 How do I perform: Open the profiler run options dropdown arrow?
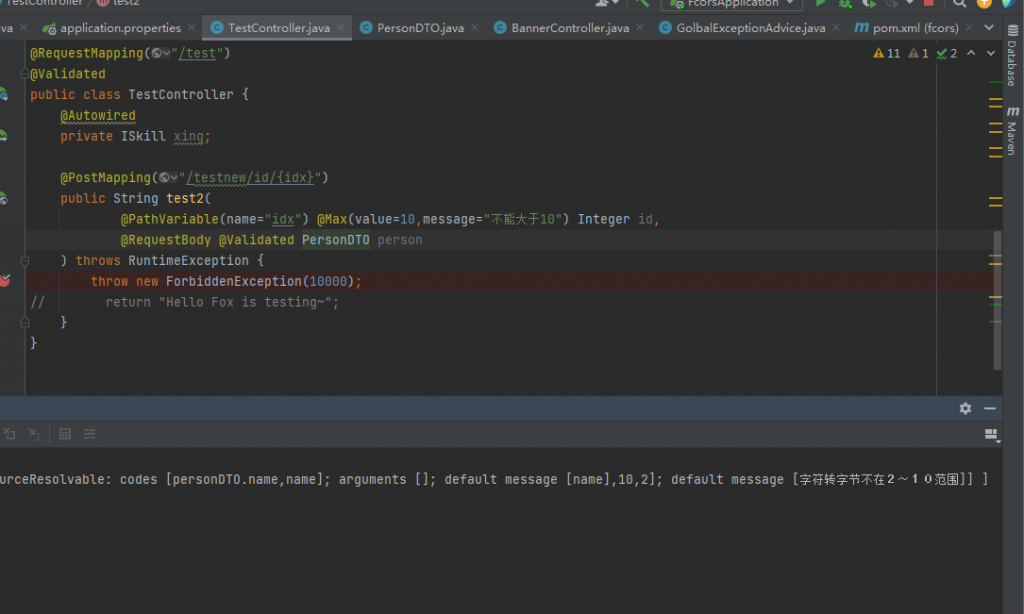tap(910, 3)
